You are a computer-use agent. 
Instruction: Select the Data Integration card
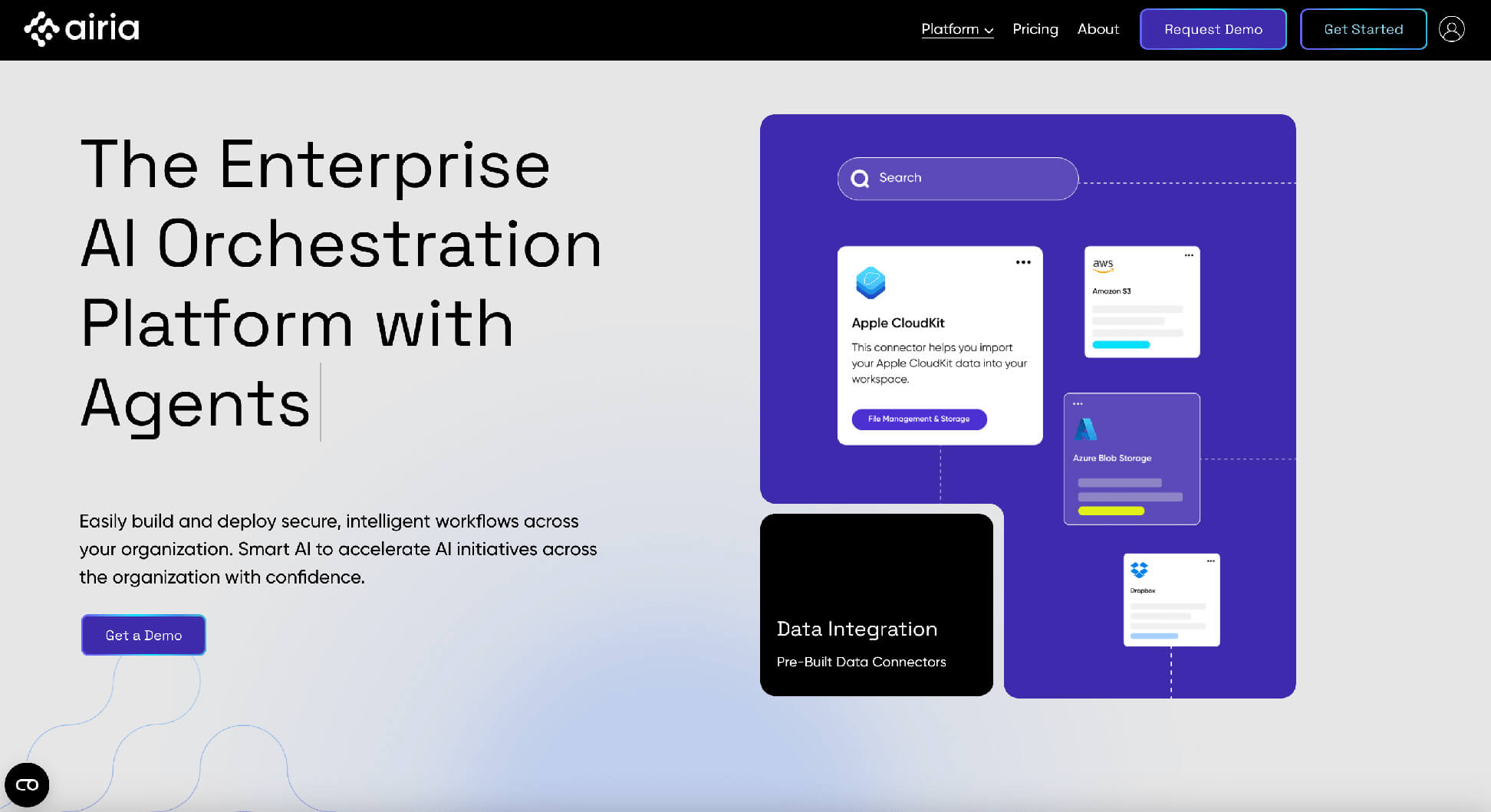[x=876, y=605]
